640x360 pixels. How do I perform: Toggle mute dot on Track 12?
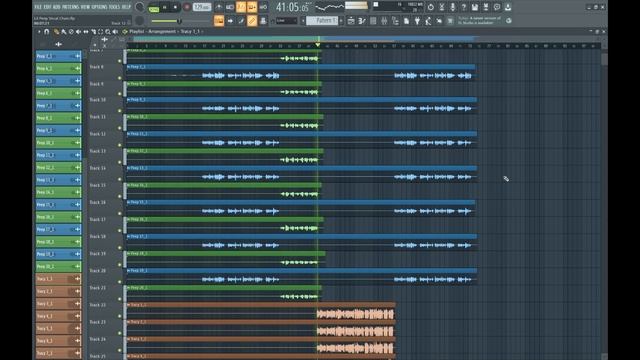(x=120, y=145)
